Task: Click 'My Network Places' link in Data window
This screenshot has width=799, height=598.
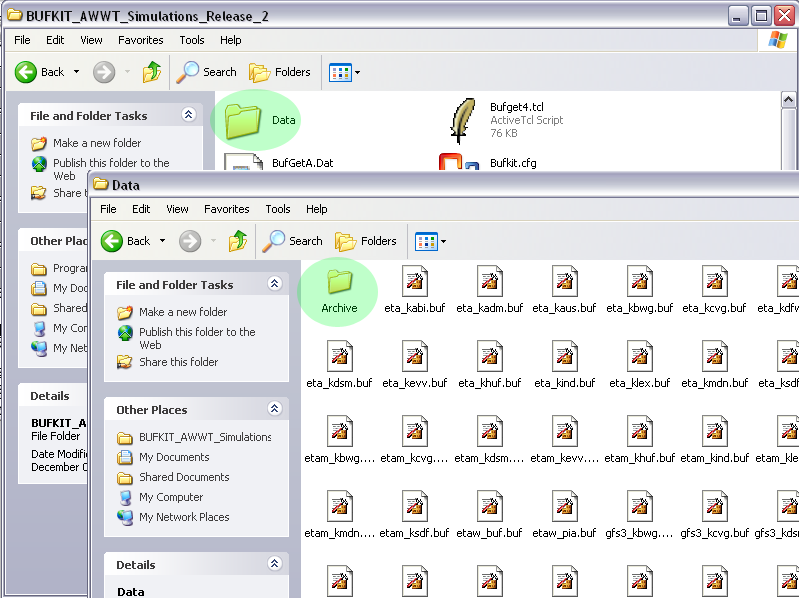Action: 184,517
